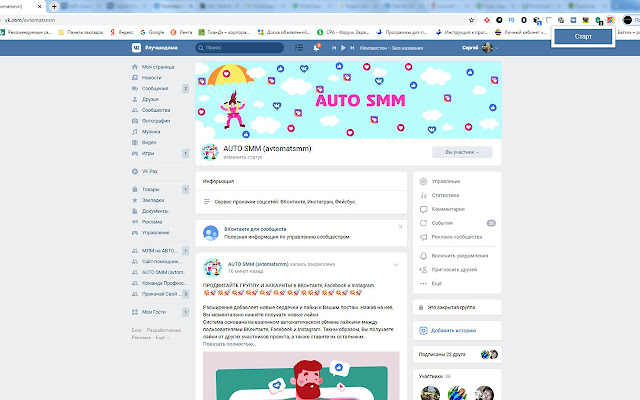Viewport: 640px width, 400px height.
Task: Open the pinned post image with bearded man
Action: tap(301, 376)
